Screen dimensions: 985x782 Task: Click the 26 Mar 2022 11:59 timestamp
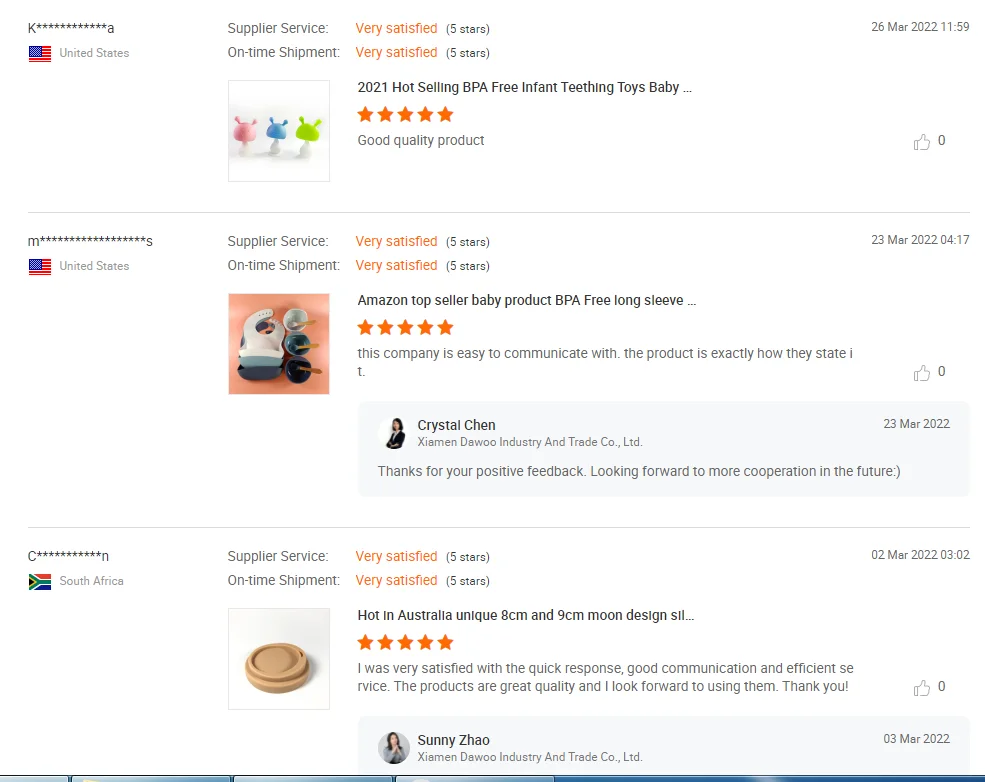[x=919, y=27]
